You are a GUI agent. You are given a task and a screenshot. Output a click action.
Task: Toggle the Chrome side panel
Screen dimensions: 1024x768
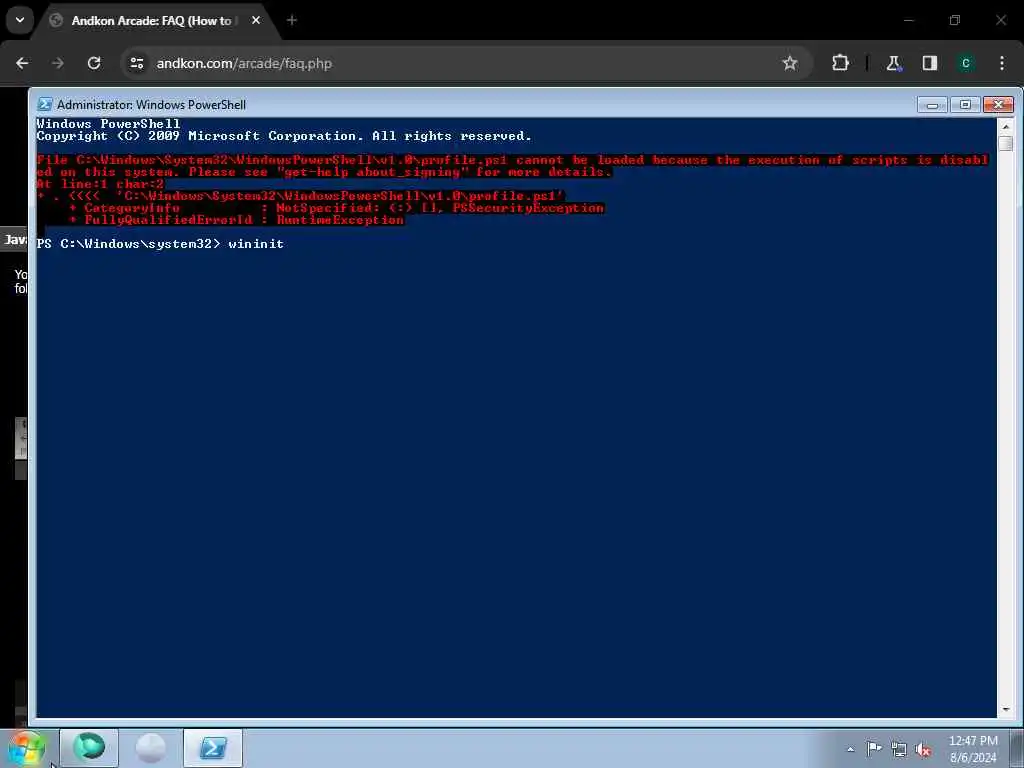tap(930, 63)
